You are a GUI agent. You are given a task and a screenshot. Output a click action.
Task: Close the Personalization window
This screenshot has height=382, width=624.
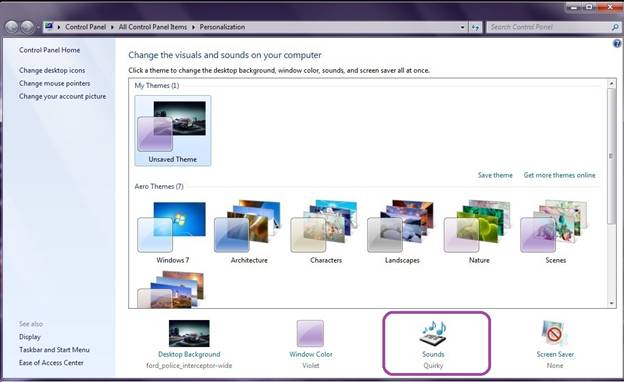(609, 7)
